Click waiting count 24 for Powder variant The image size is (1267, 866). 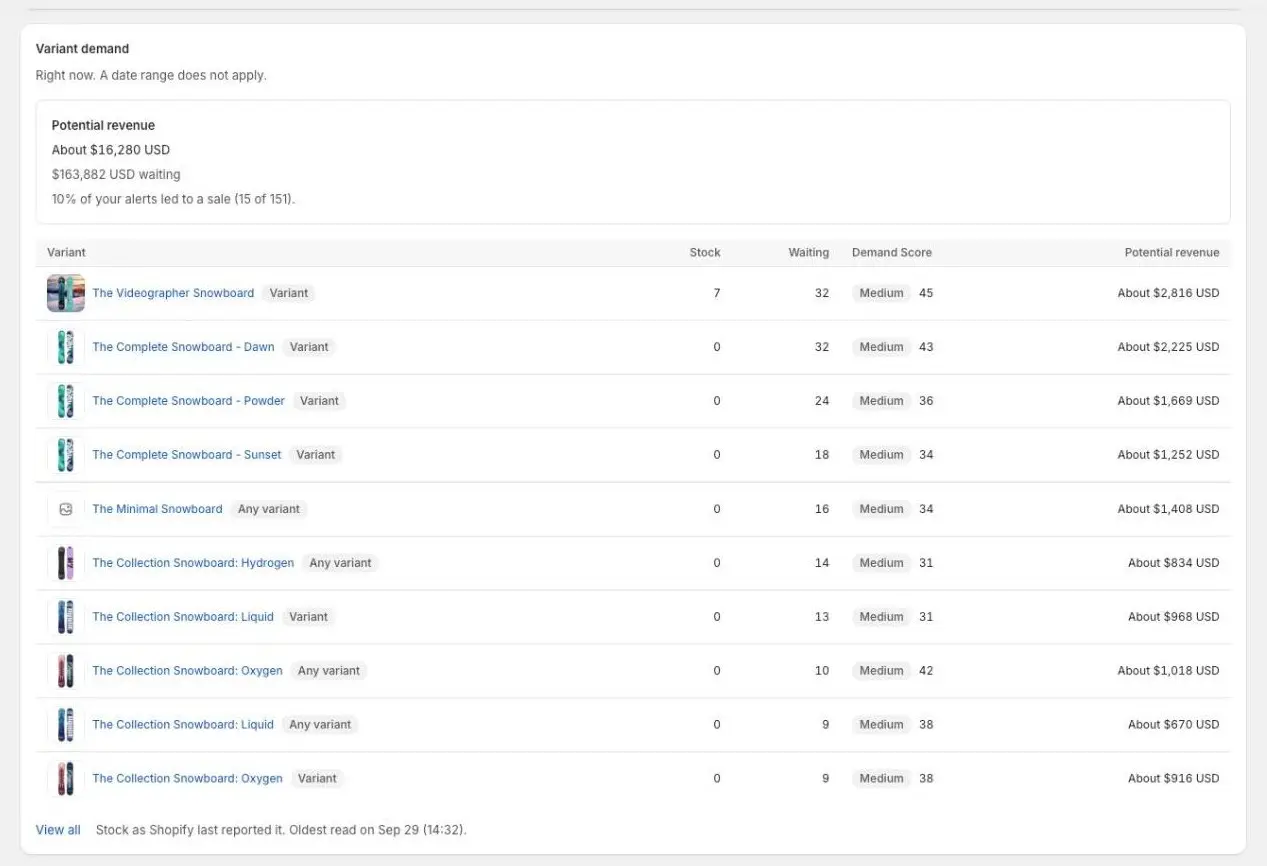tap(822, 401)
